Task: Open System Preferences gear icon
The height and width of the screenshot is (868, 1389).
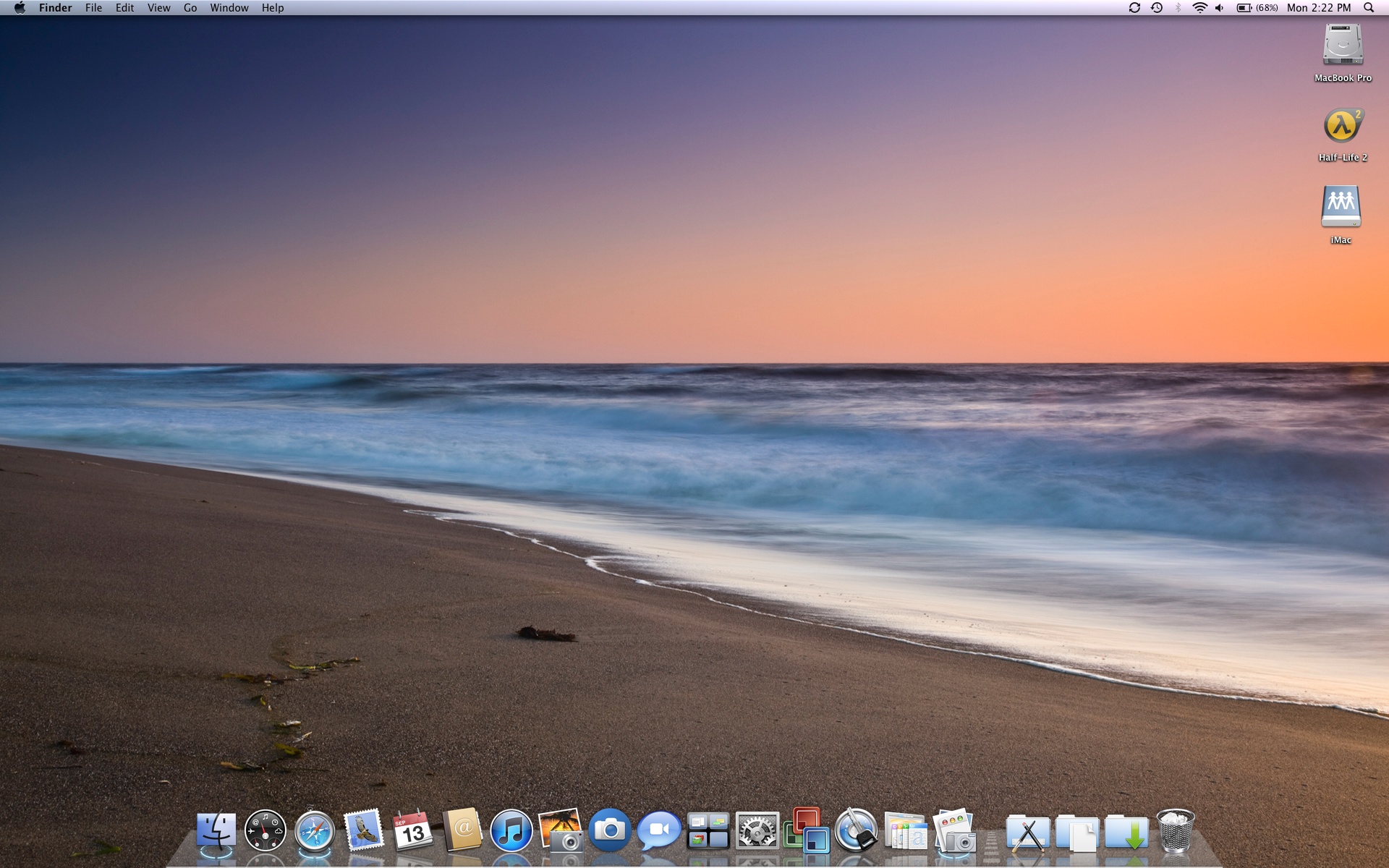Action: pos(757,830)
